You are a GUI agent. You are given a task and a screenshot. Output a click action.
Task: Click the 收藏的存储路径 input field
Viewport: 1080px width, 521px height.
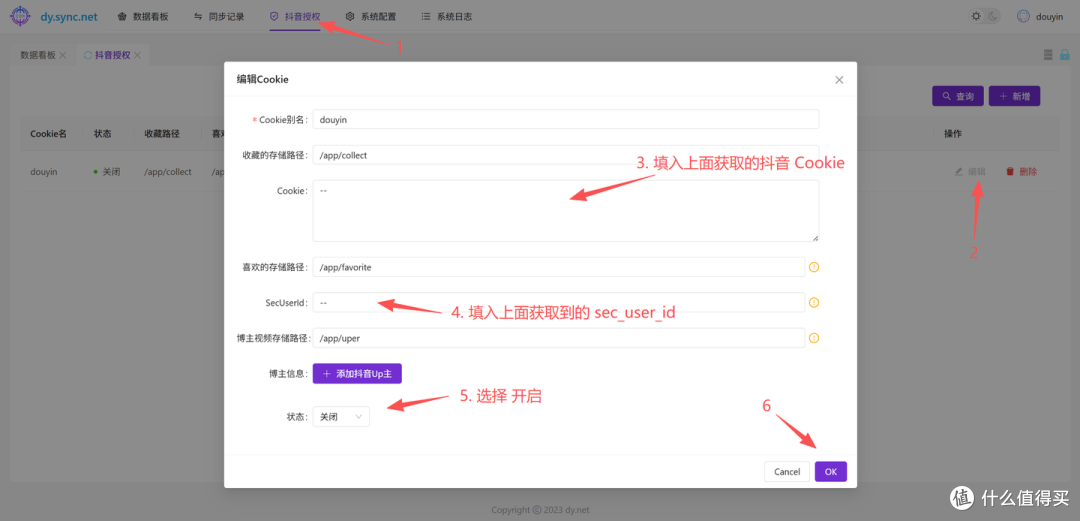point(565,155)
